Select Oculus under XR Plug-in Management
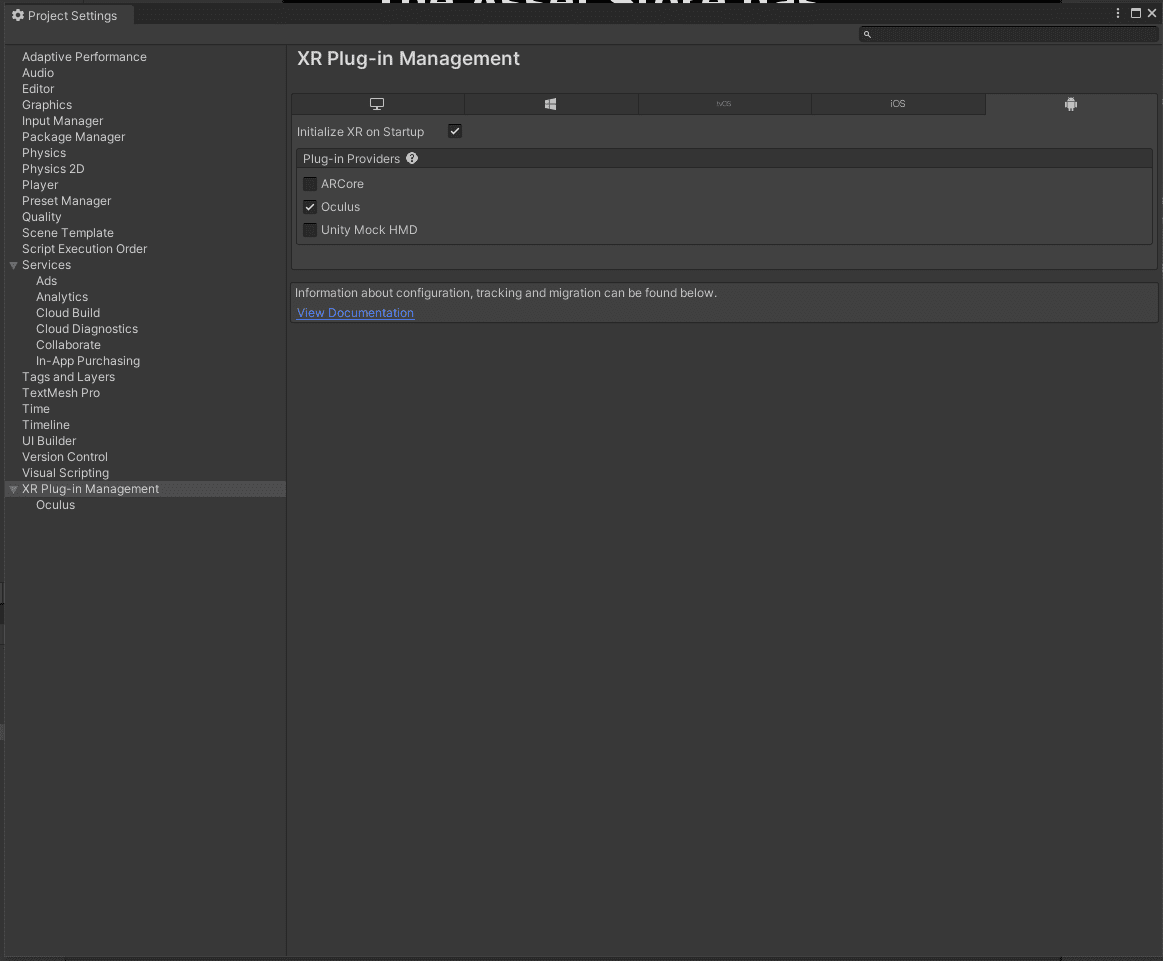The height and width of the screenshot is (961, 1163). pyautogui.click(x=55, y=505)
